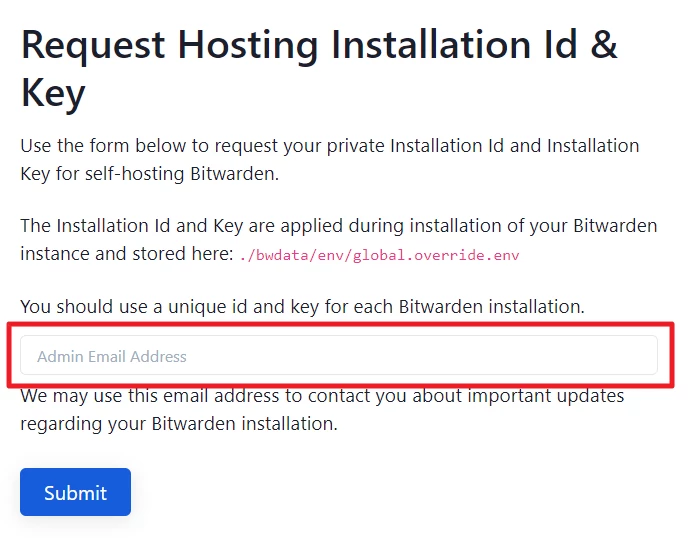Click the Admin Email Address input field
Viewport: 691px width, 538px height.
(339, 356)
